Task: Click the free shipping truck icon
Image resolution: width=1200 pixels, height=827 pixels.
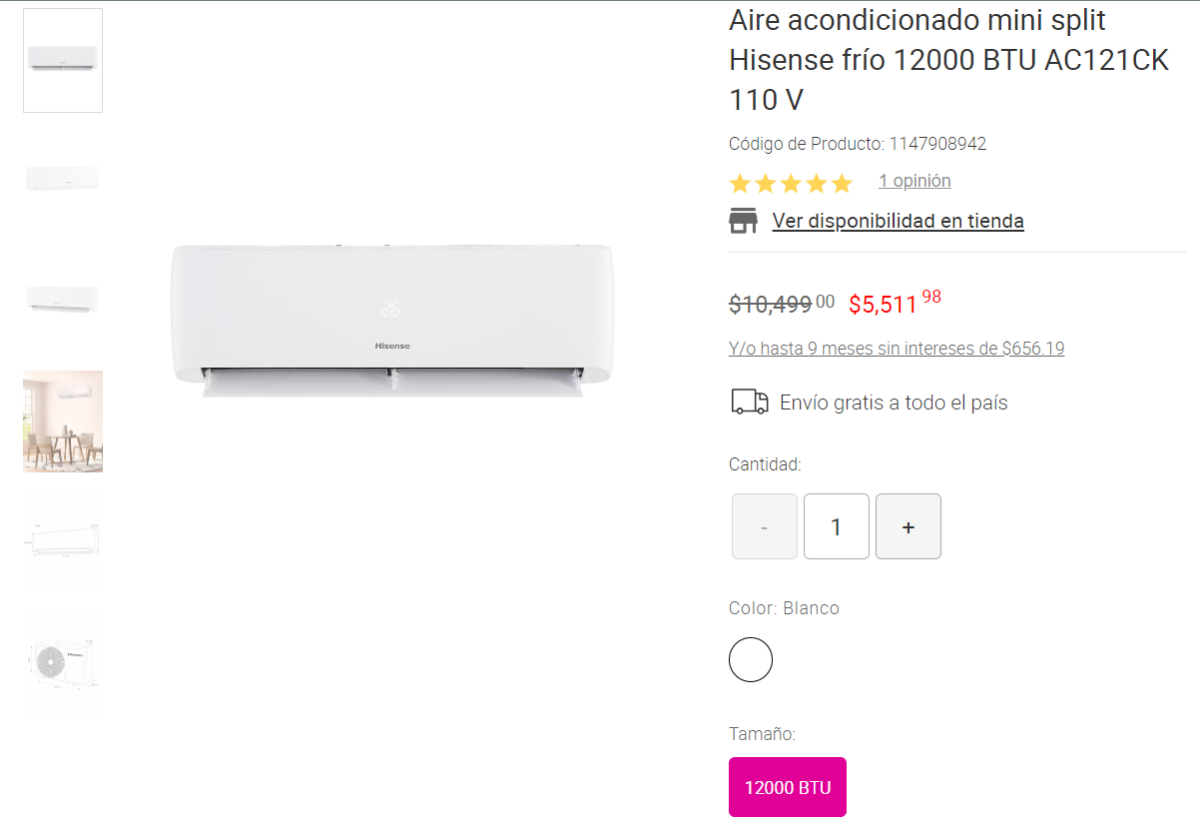Action: click(x=750, y=402)
